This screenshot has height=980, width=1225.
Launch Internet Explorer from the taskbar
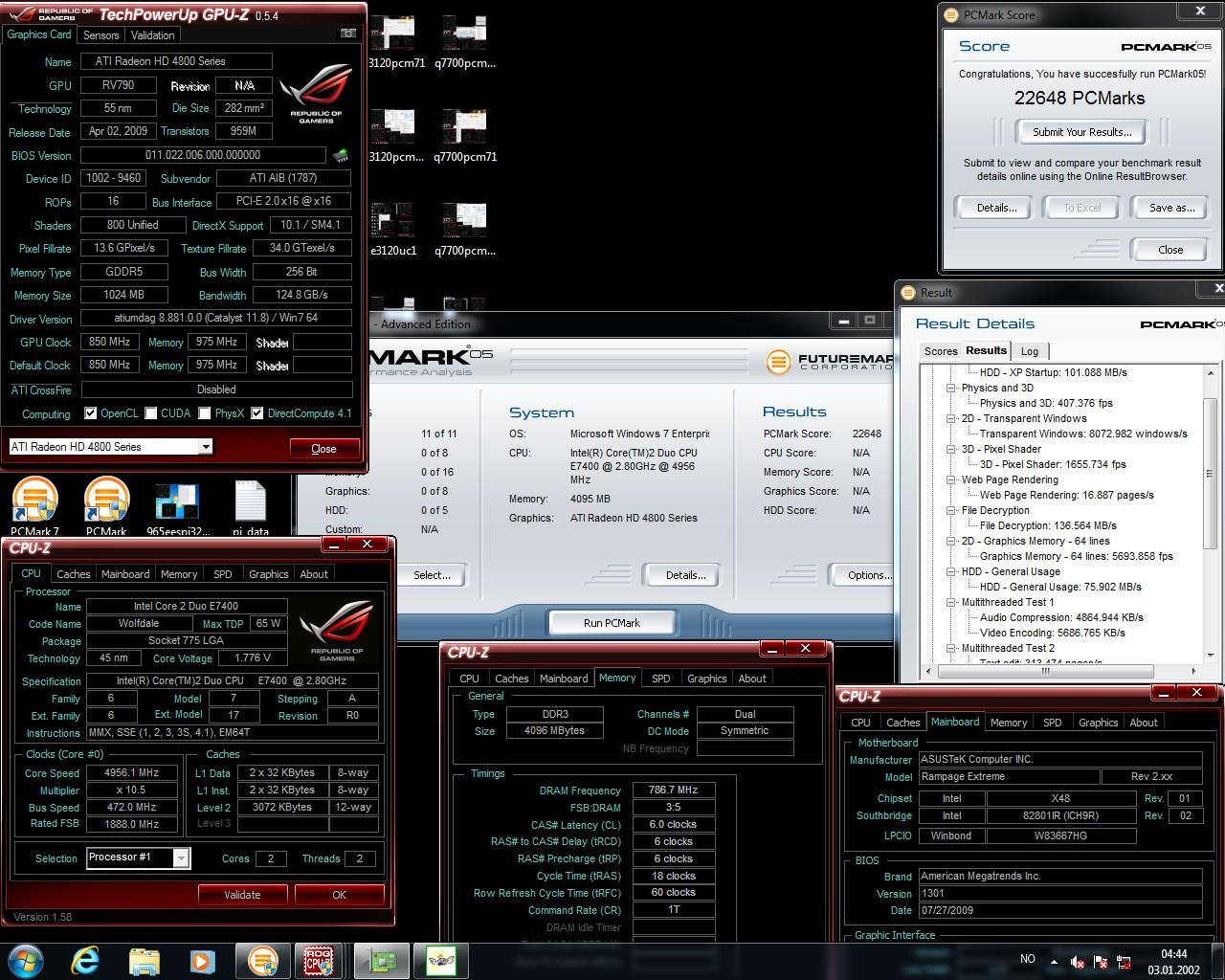coord(86,960)
